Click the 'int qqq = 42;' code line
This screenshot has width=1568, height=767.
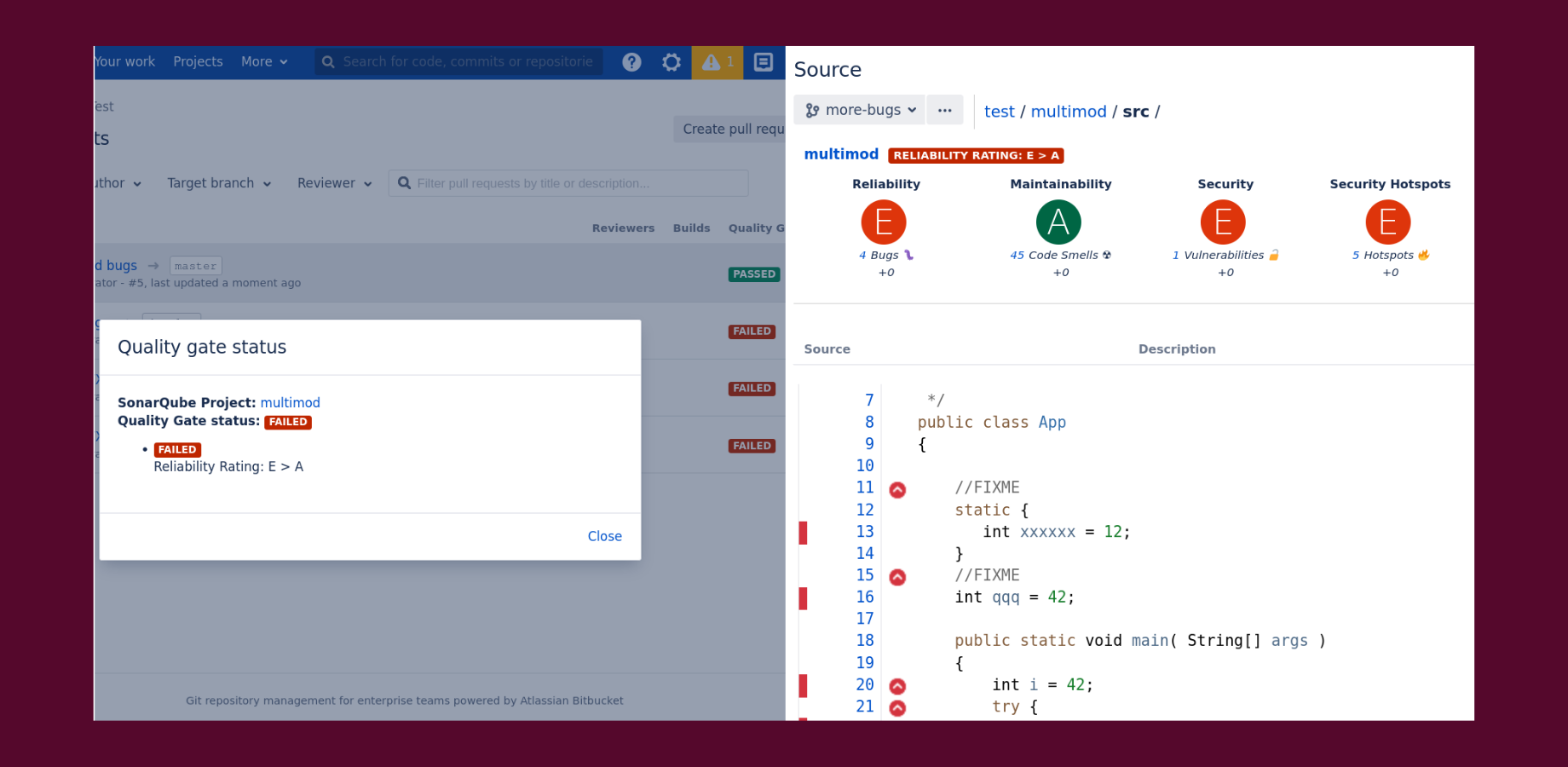click(x=1015, y=597)
